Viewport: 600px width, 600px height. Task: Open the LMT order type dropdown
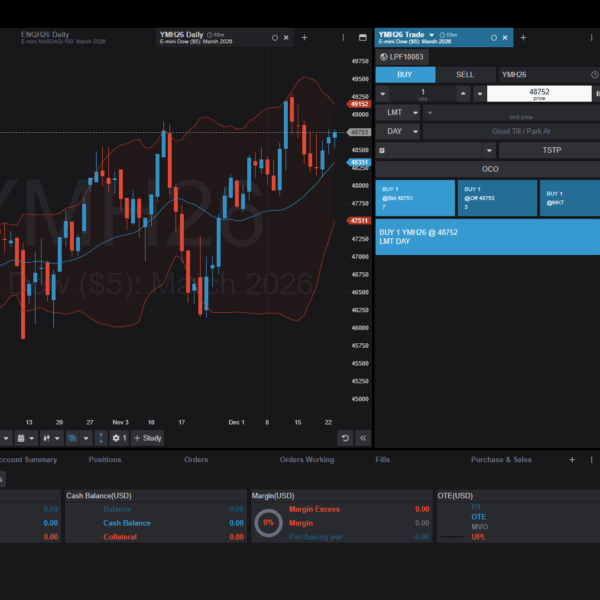(x=398, y=113)
